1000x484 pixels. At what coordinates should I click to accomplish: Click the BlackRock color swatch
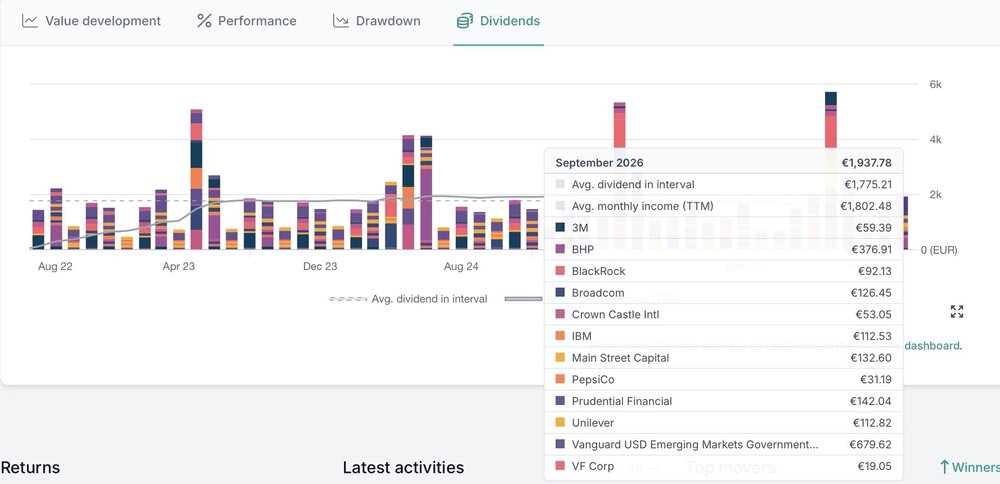[561, 271]
